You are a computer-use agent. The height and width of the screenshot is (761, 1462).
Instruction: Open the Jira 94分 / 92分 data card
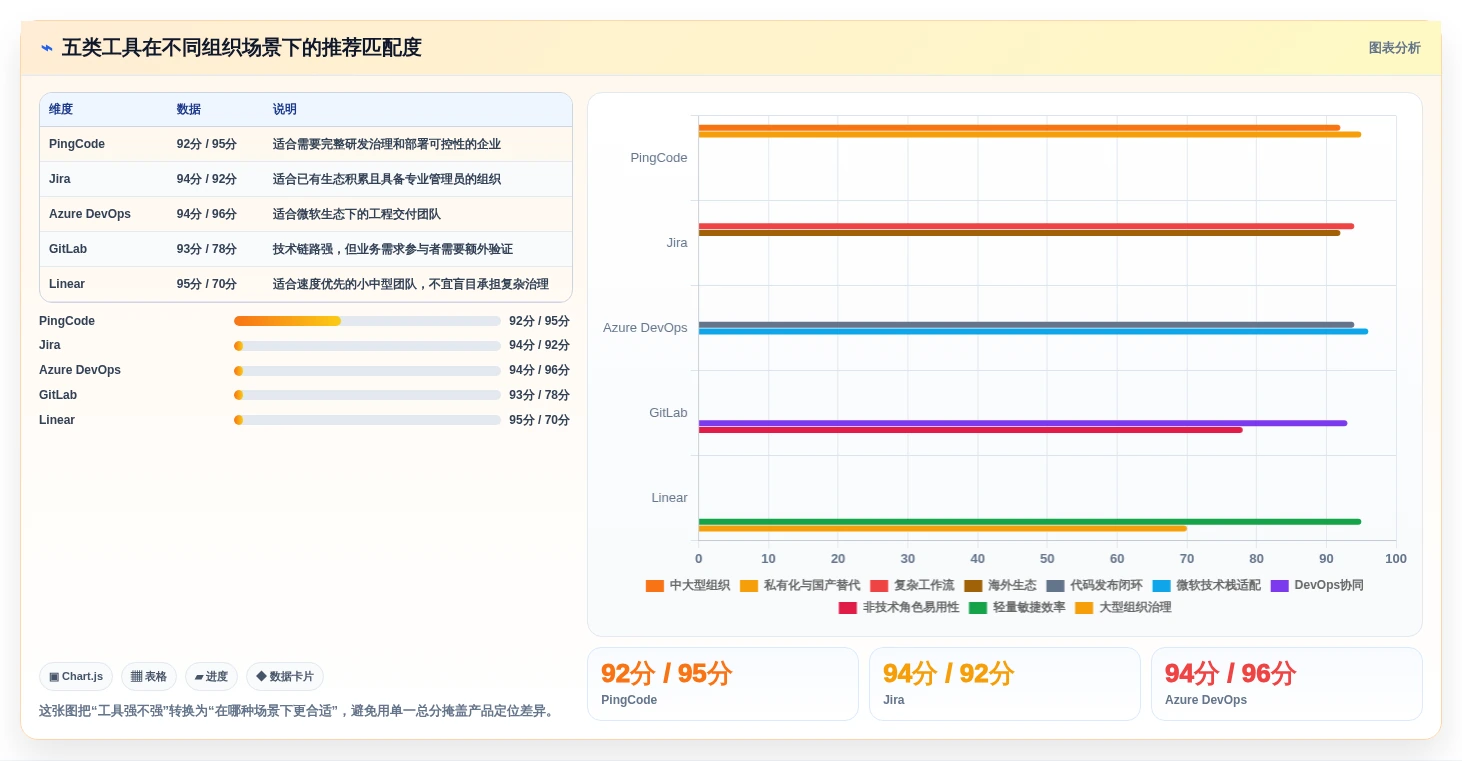tap(1004, 684)
